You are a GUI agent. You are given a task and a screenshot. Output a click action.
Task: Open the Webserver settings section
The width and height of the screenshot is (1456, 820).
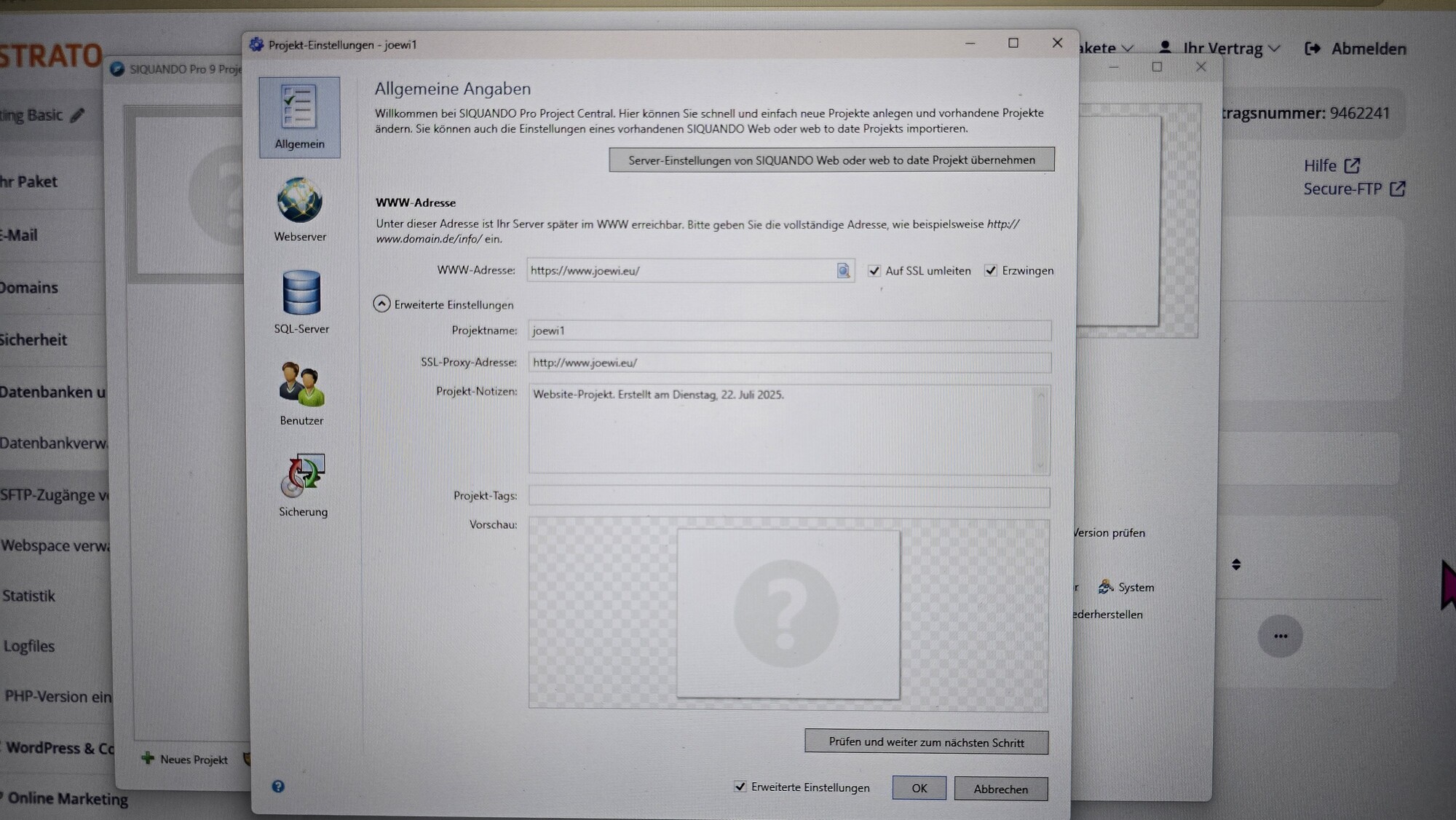pos(300,210)
